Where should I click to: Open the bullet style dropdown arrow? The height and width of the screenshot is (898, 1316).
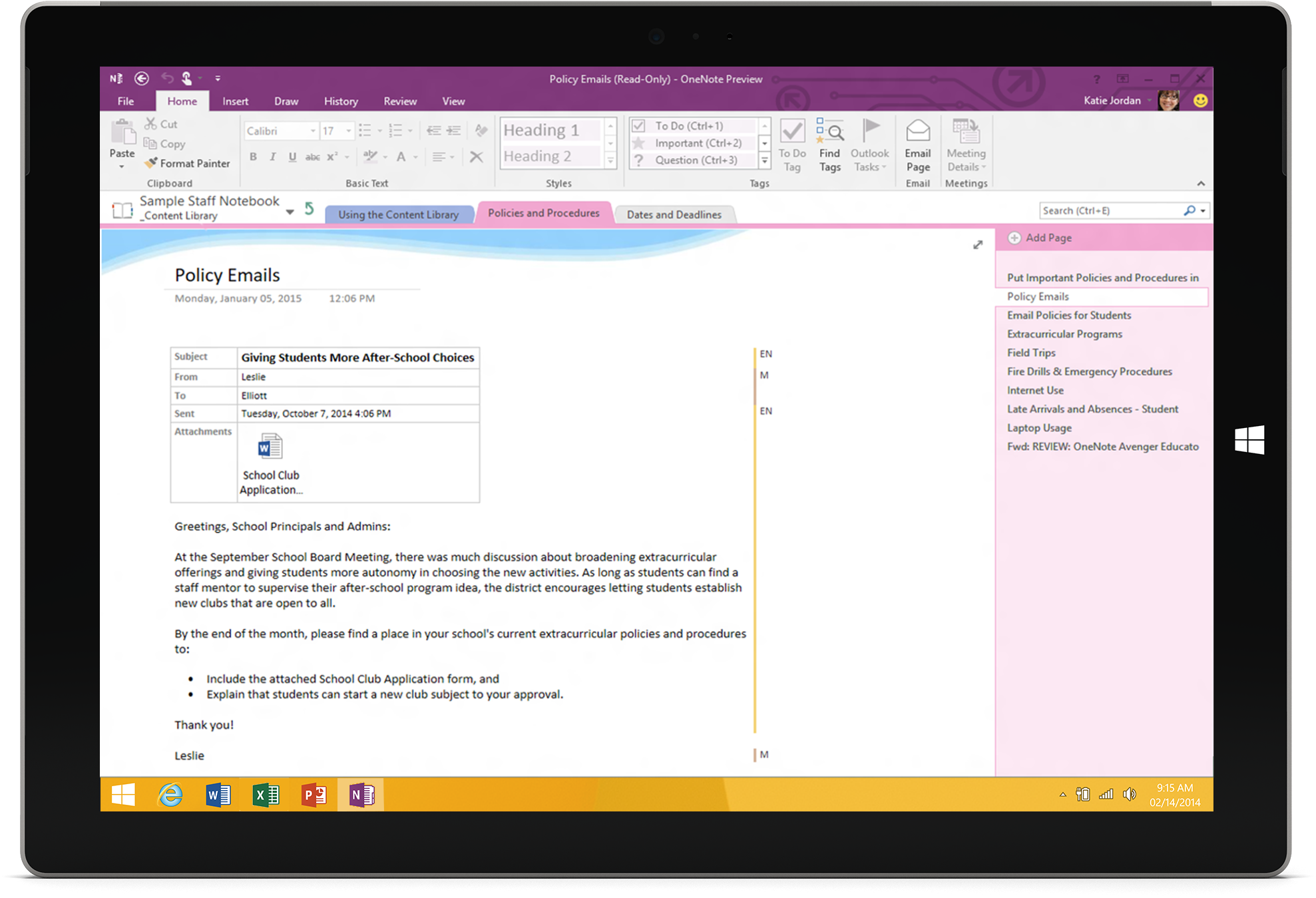[x=379, y=131]
